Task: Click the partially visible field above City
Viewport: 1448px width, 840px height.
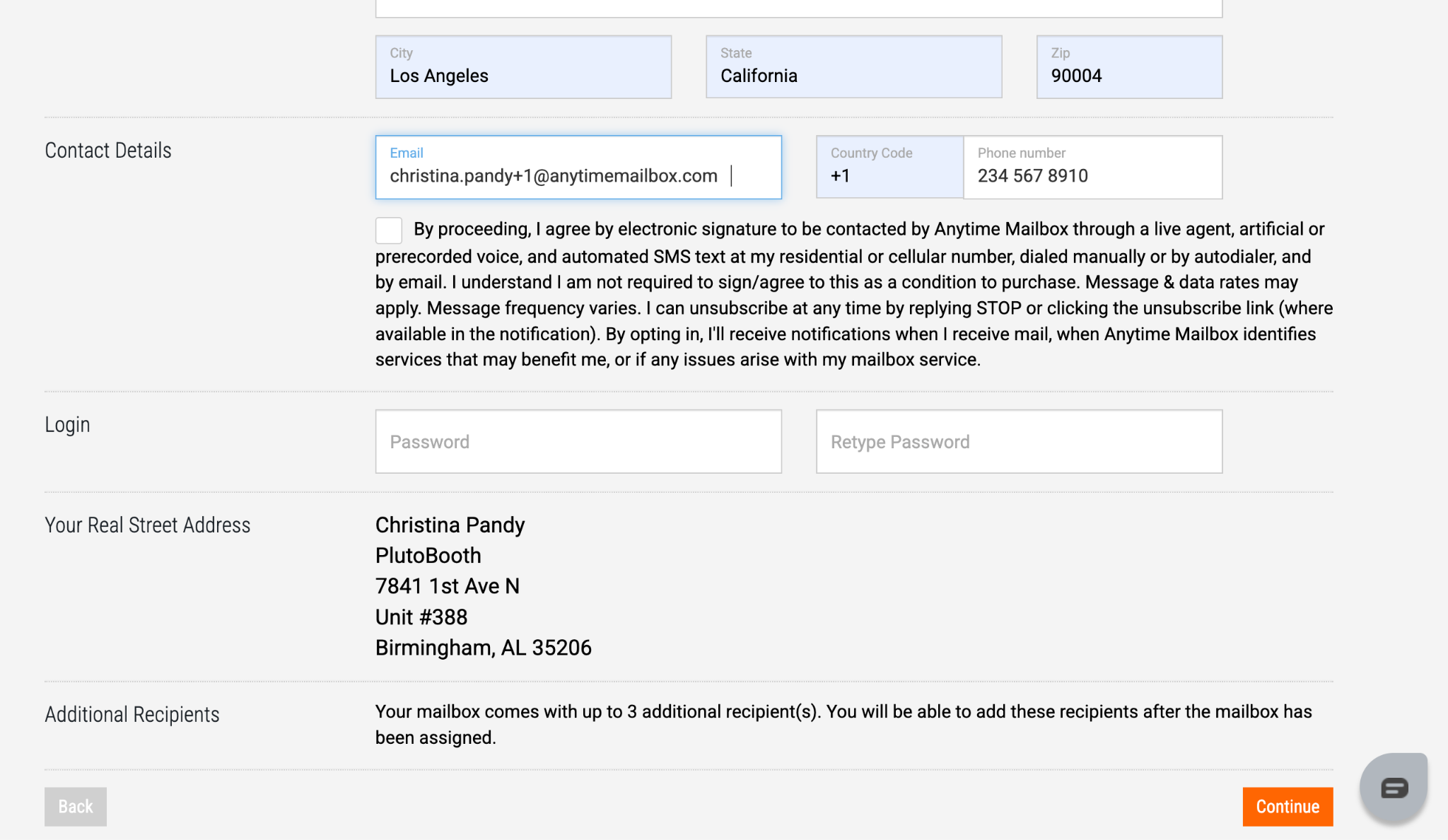Action: tap(799, 8)
